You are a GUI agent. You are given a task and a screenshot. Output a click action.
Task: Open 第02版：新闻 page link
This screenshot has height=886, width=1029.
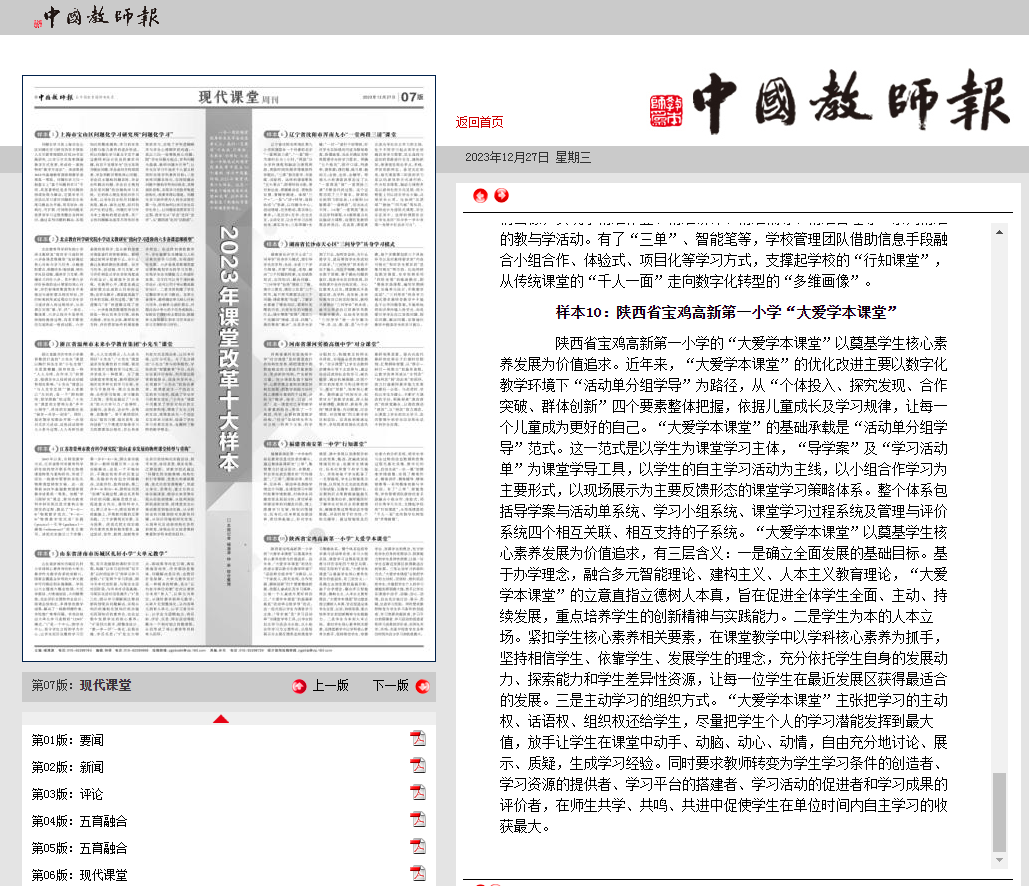tap(68, 767)
